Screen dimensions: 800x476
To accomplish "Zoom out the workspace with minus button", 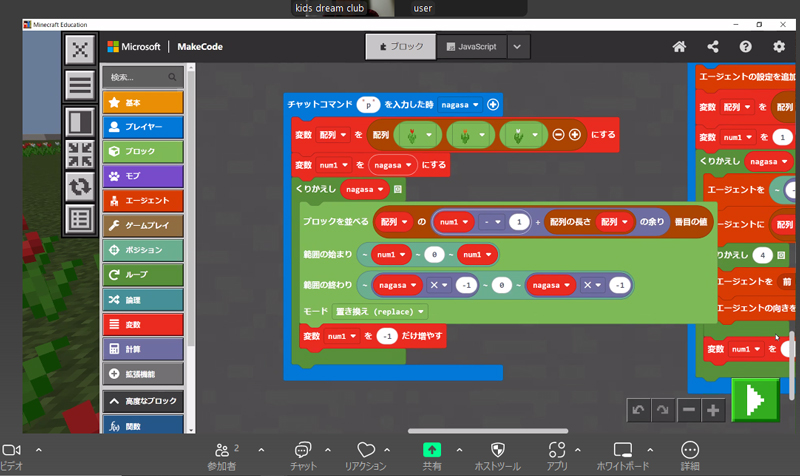I will point(689,410).
